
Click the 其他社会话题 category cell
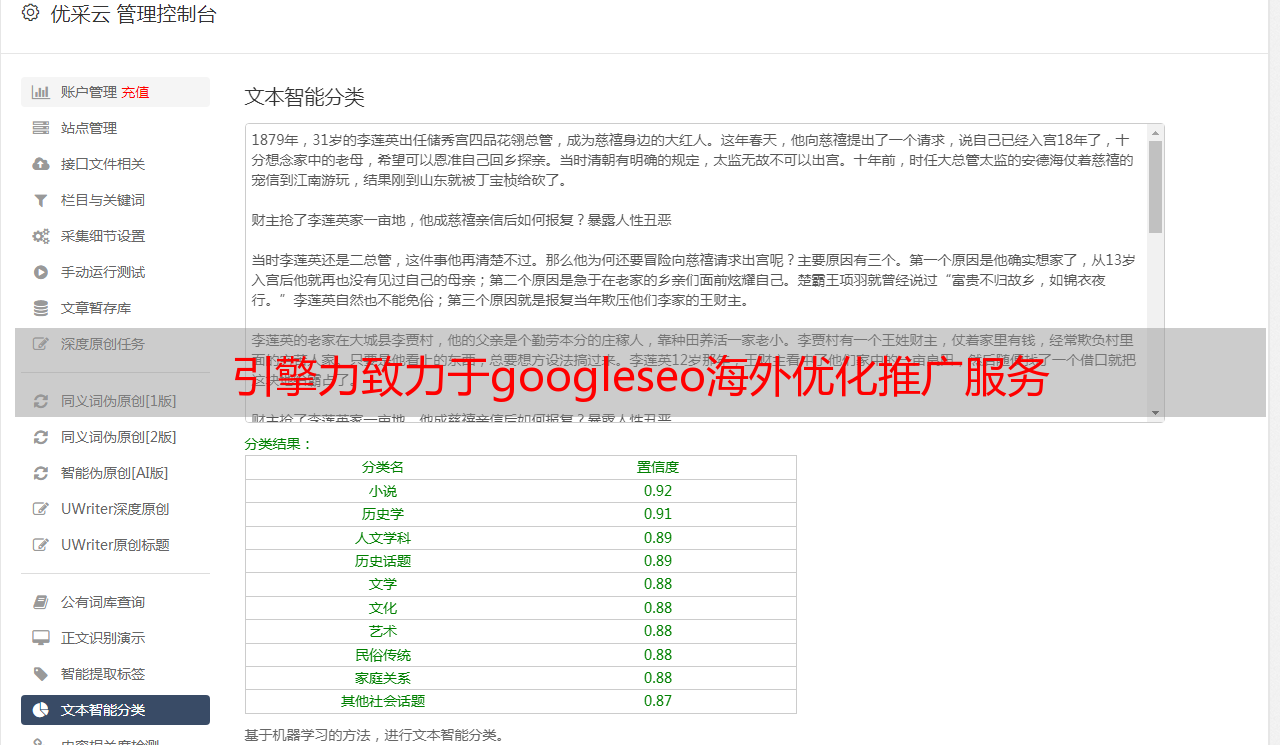pos(383,701)
